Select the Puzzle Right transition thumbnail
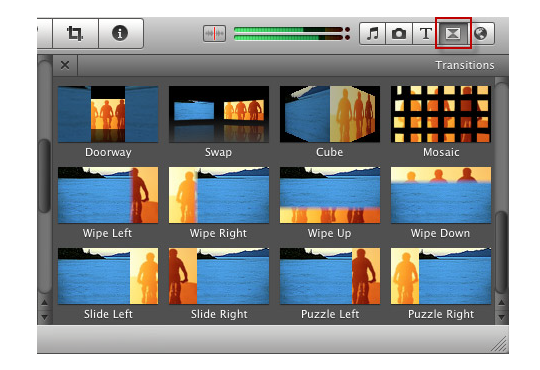Viewport: 540px width, 370px height. tap(441, 276)
